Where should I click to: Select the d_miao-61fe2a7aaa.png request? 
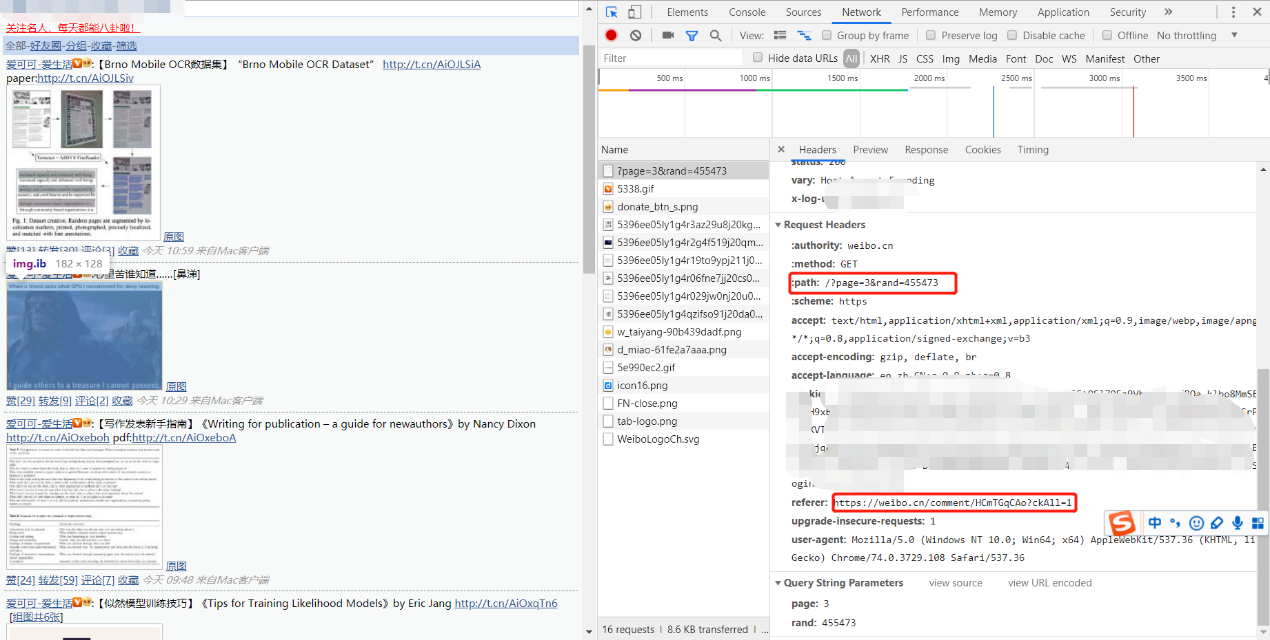pos(683,349)
